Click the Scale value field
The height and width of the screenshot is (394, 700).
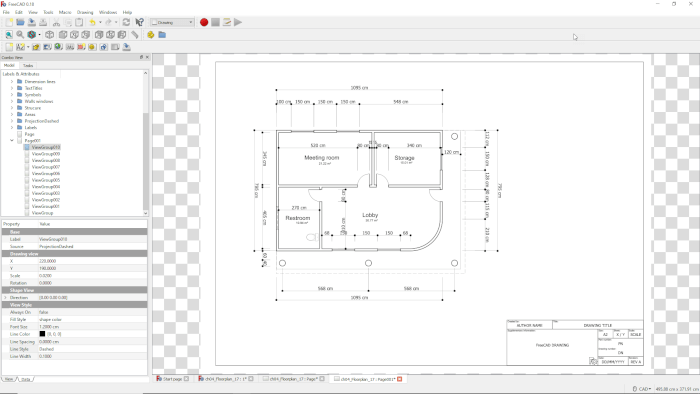pyautogui.click(x=92, y=276)
